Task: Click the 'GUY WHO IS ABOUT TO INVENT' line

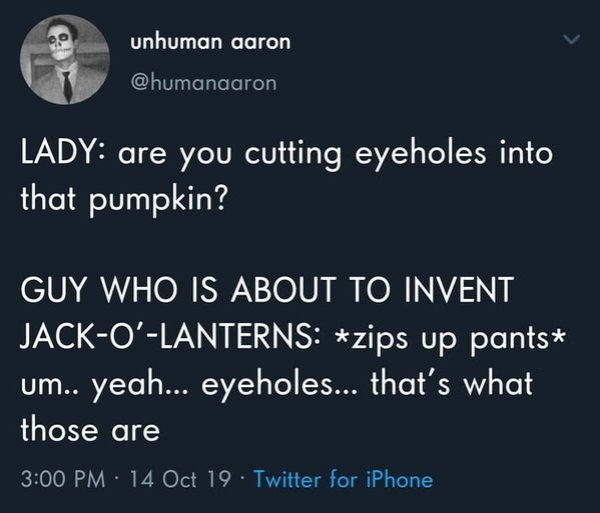Action: [x=267, y=290]
